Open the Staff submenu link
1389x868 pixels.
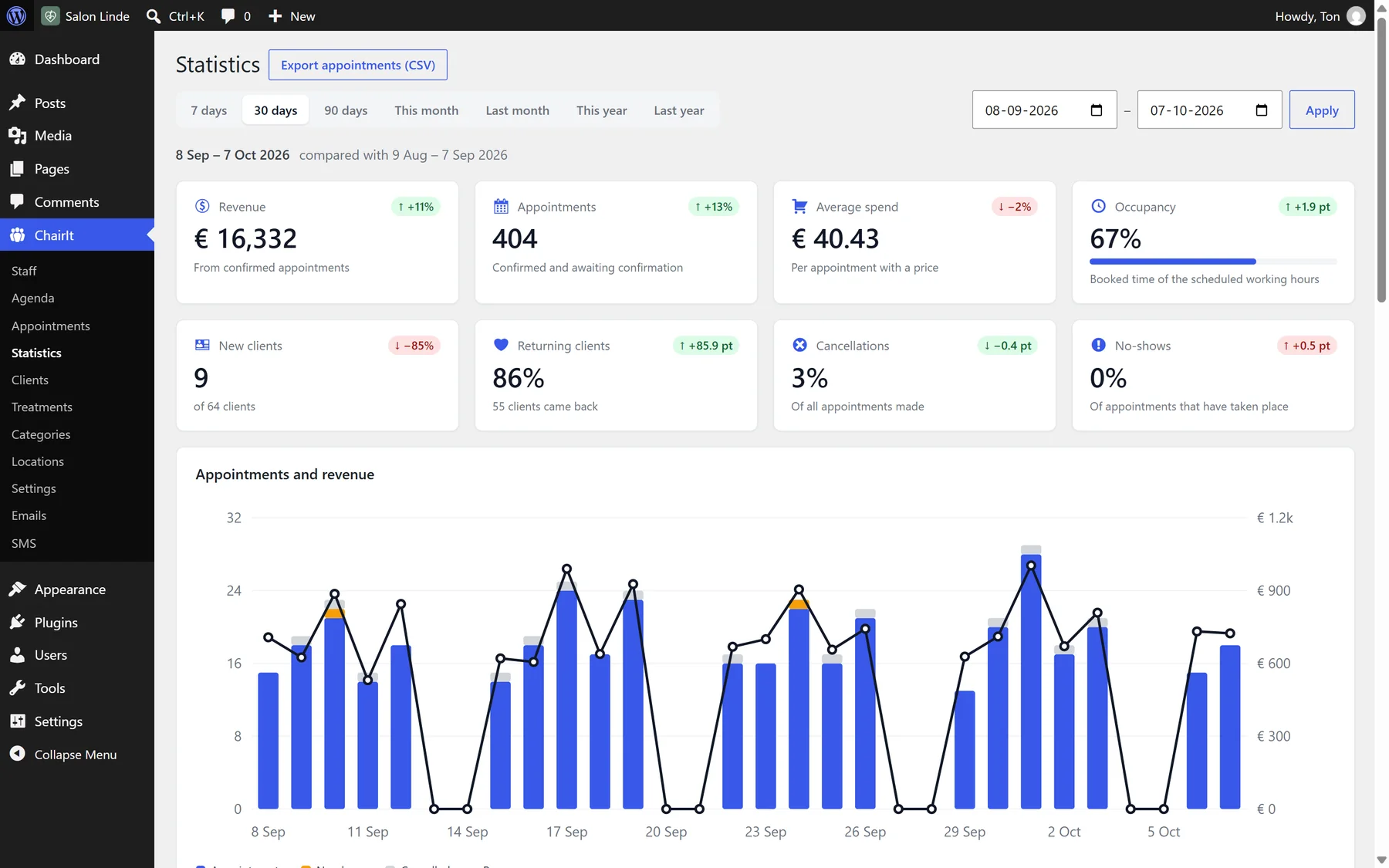(24, 271)
